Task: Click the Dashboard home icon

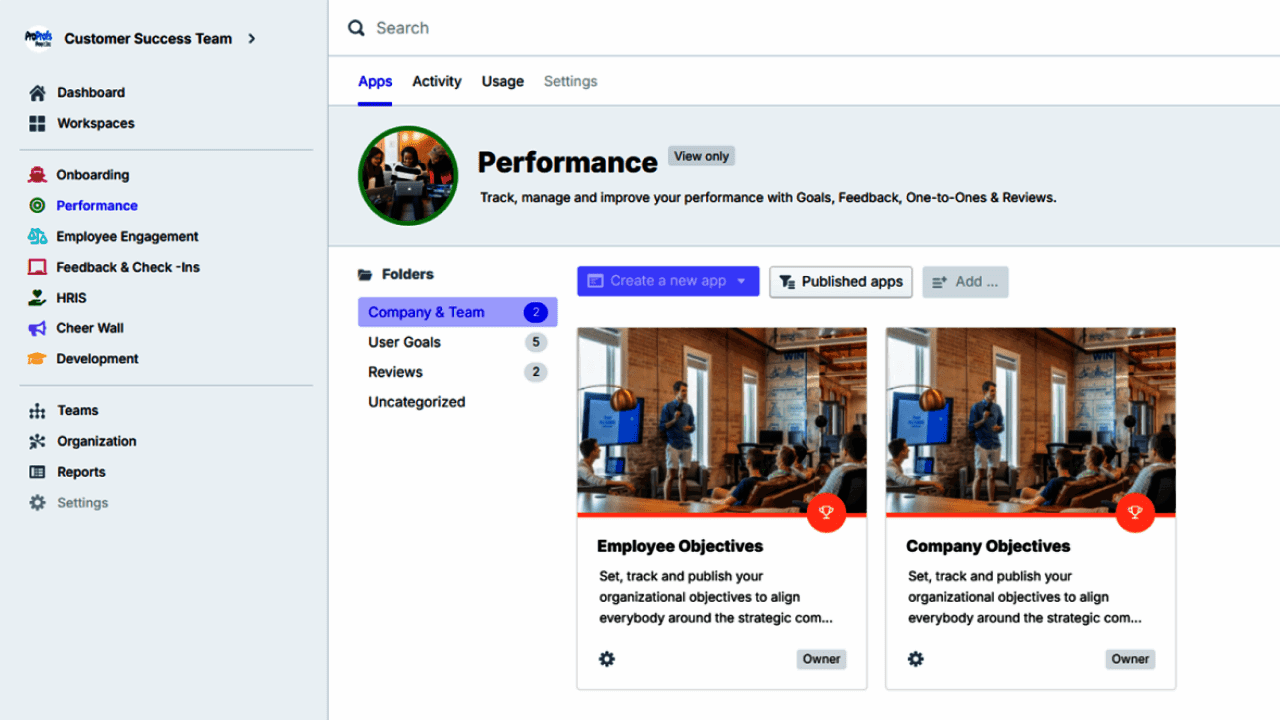Action: coord(37,93)
